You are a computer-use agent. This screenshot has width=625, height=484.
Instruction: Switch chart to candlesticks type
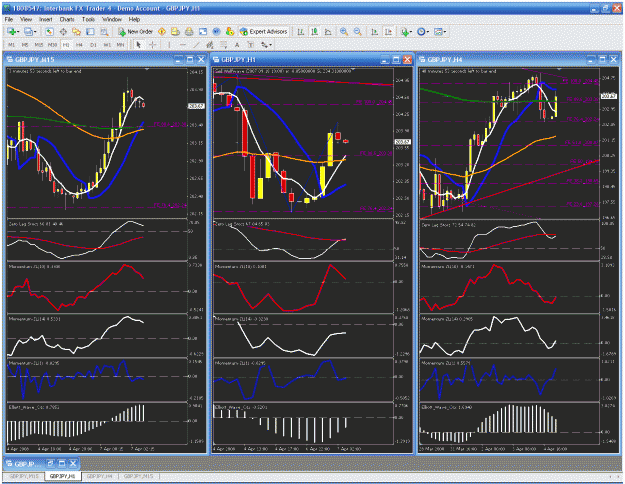[x=314, y=31]
